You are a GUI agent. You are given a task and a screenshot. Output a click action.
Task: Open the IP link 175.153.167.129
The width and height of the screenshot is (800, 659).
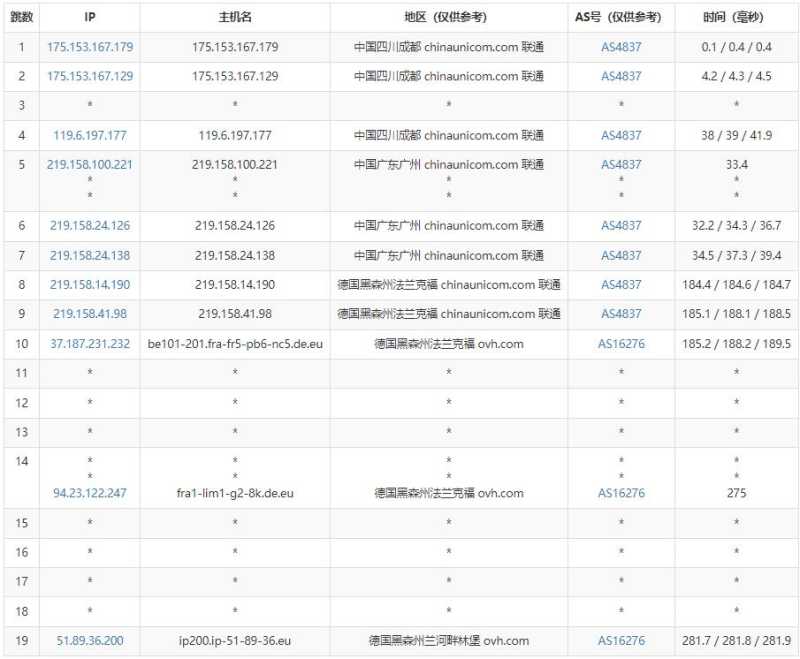[90, 77]
